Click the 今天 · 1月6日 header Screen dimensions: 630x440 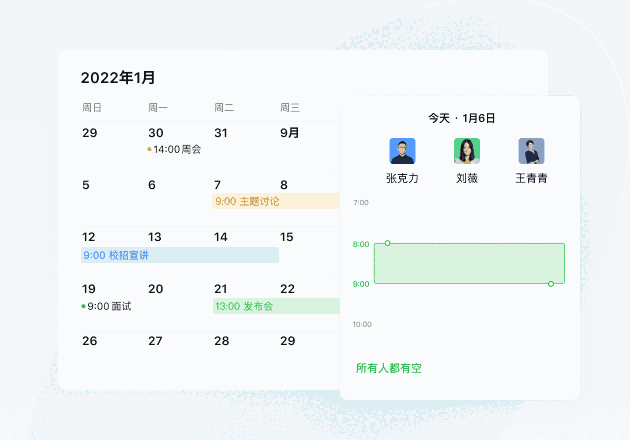(x=461, y=118)
